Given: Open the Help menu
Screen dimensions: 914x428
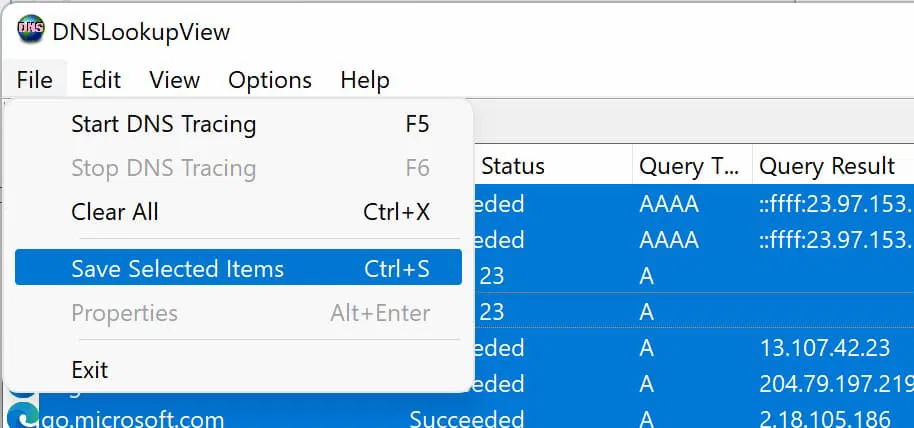Looking at the screenshot, I should (x=364, y=80).
